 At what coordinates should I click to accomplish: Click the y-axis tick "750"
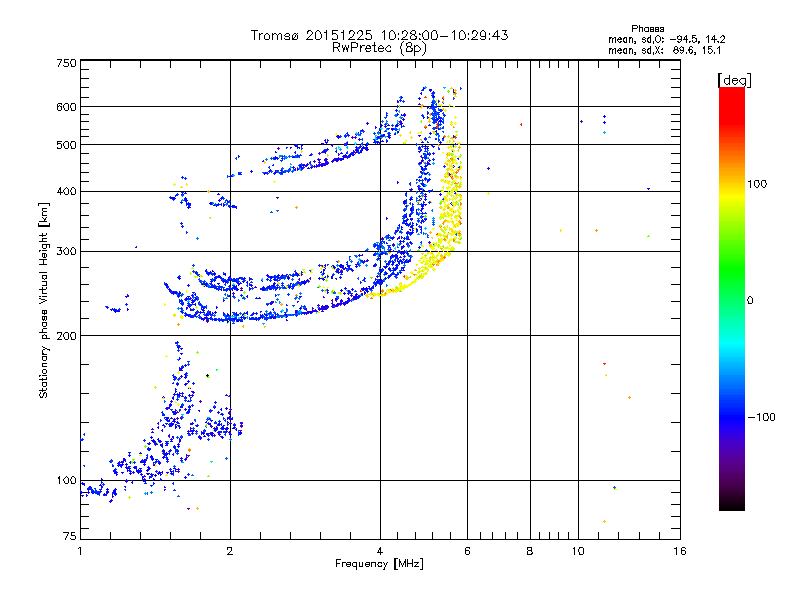pos(67,63)
